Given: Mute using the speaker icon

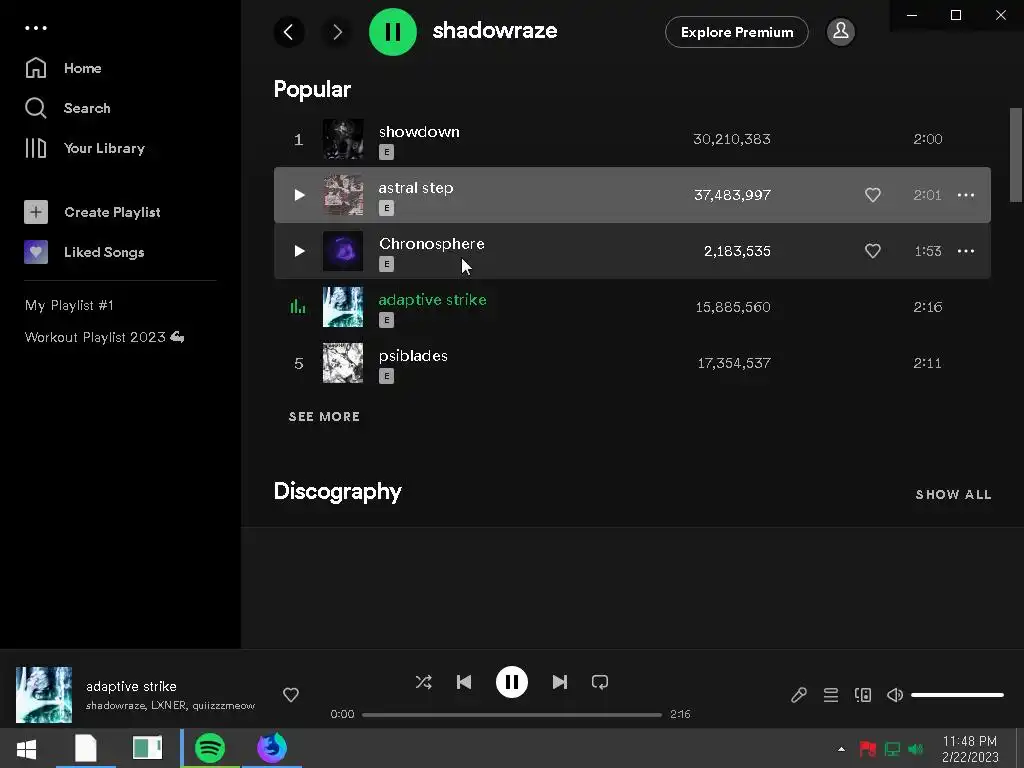Looking at the screenshot, I should pos(895,695).
